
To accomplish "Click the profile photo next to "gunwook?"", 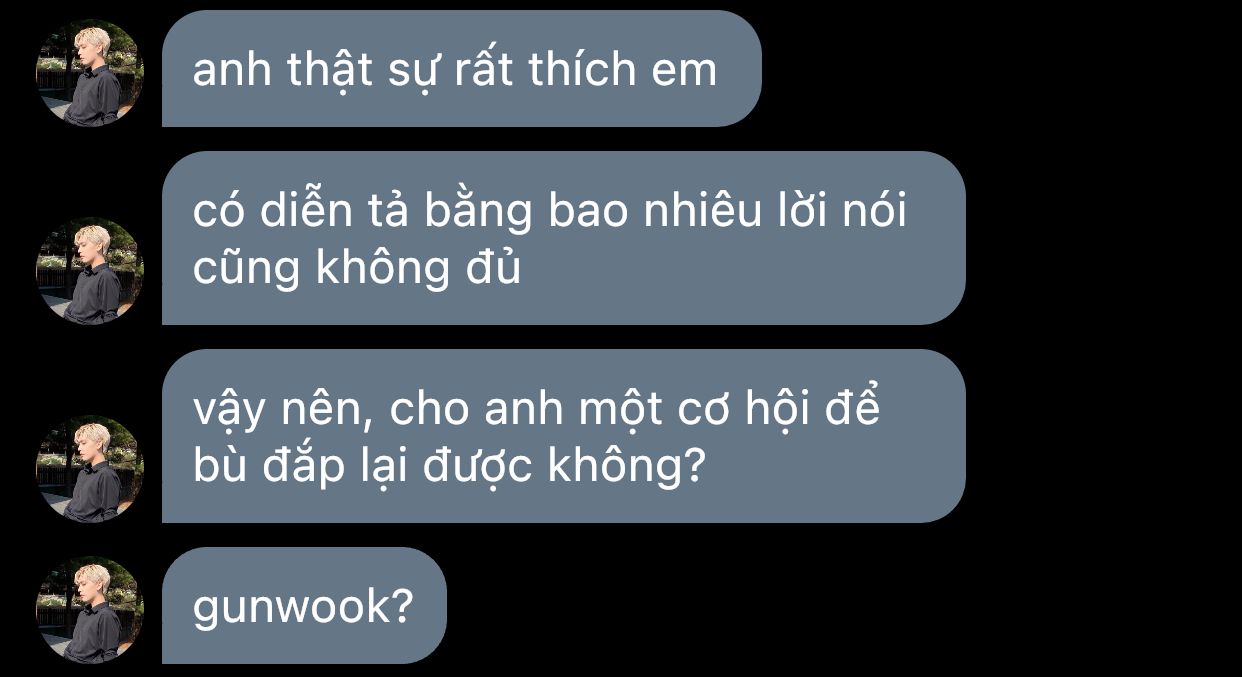I will click(x=90, y=610).
